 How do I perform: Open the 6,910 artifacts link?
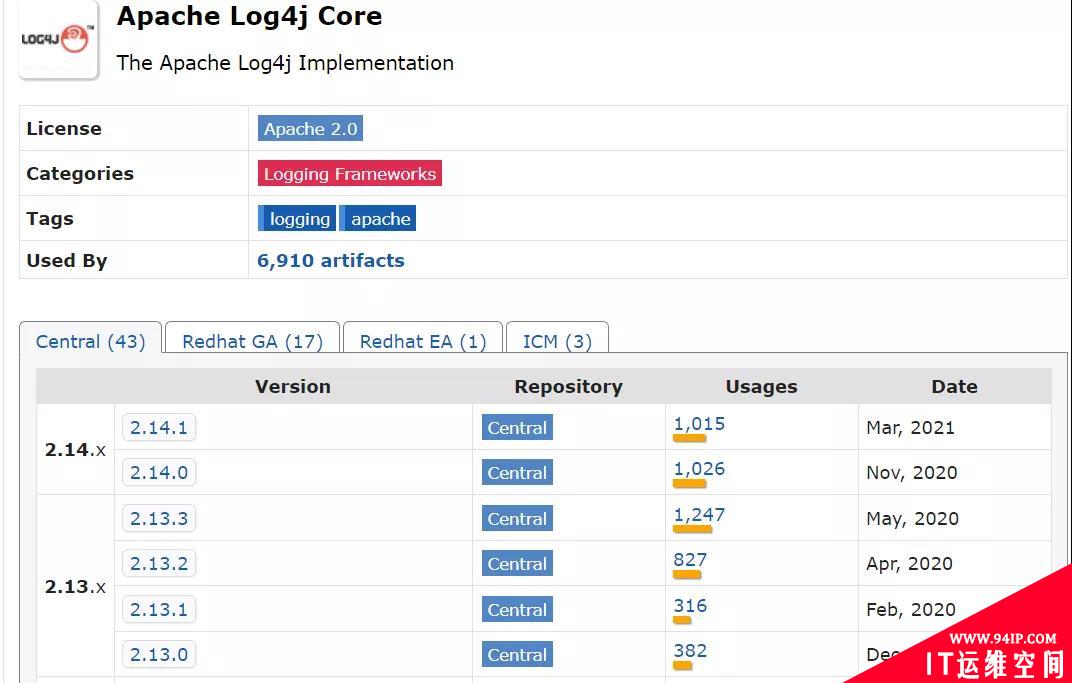point(331,260)
